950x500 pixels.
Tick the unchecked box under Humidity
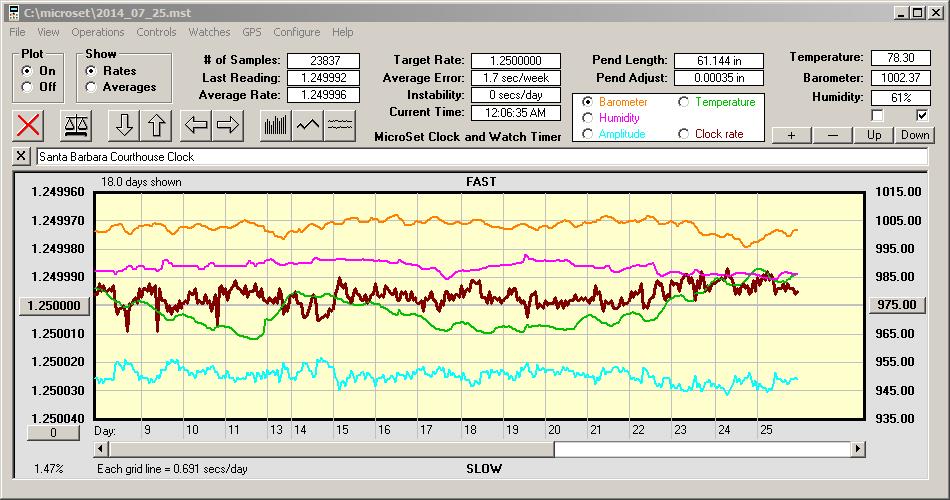(x=877, y=115)
